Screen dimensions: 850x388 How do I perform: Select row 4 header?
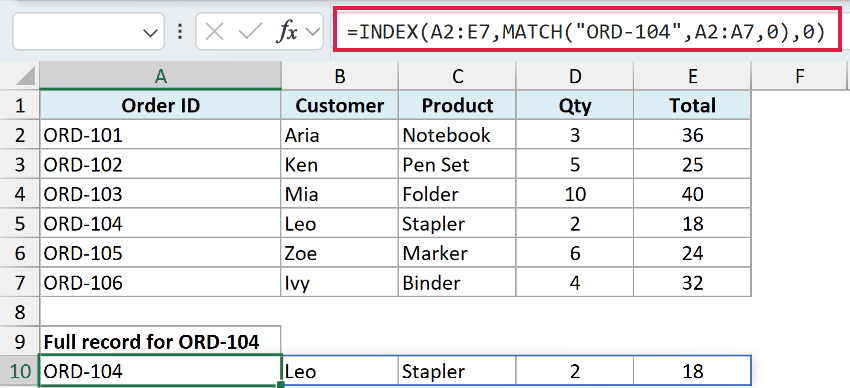(20, 194)
